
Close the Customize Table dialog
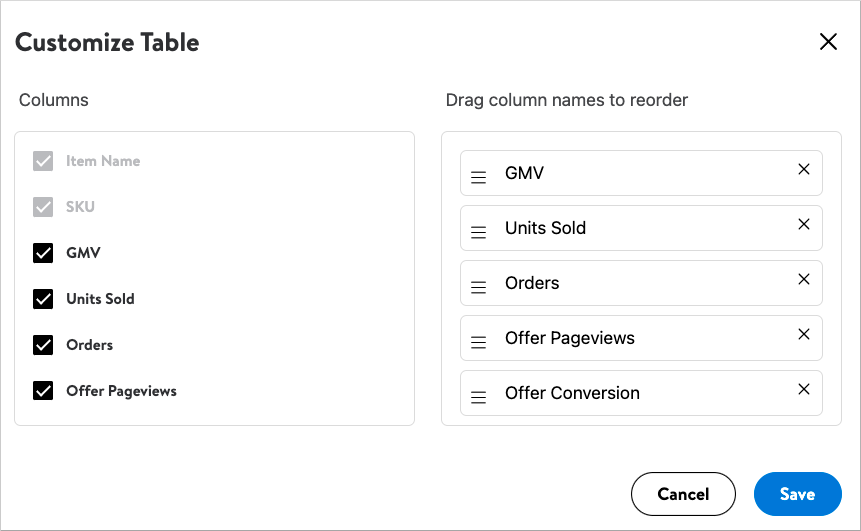(828, 41)
